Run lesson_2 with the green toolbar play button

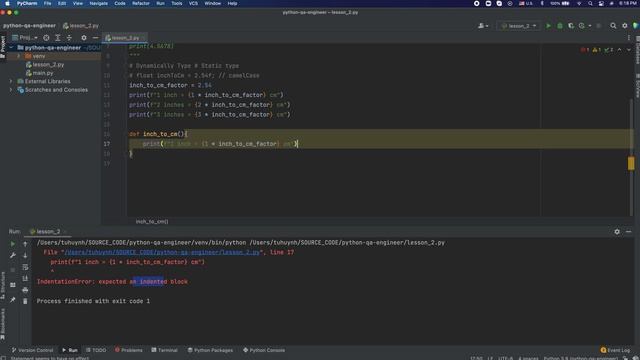(x=549, y=26)
